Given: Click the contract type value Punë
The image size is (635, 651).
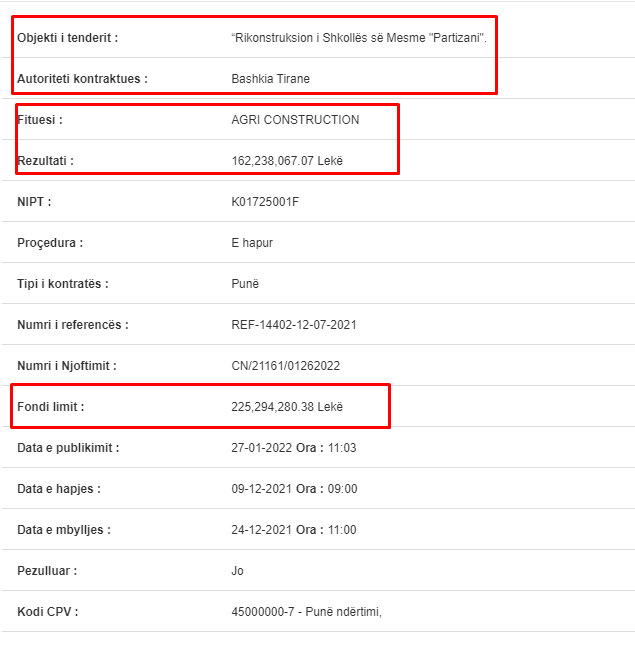Looking at the screenshot, I should tap(245, 284).
